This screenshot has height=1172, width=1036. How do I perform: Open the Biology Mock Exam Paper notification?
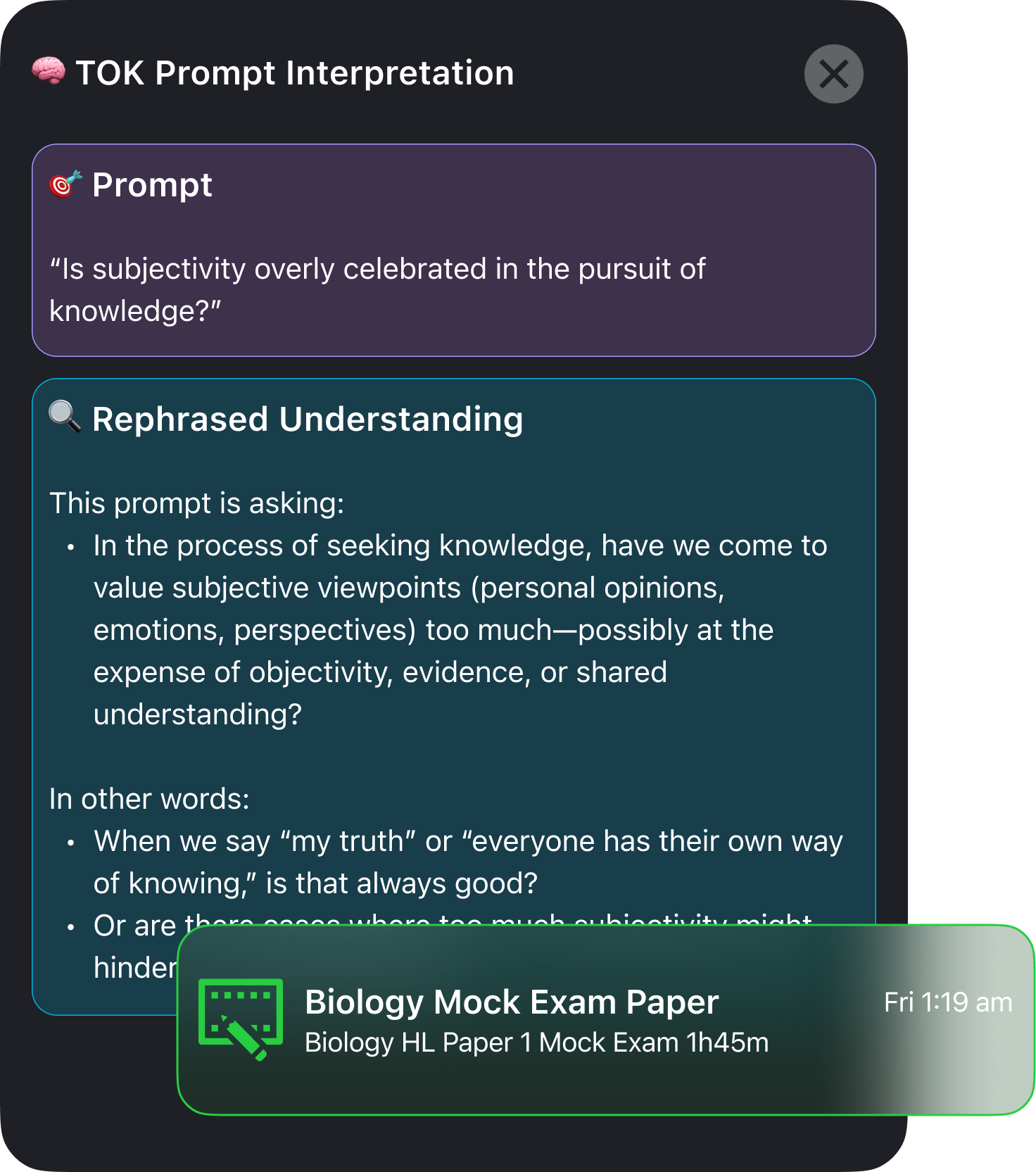point(605,1020)
